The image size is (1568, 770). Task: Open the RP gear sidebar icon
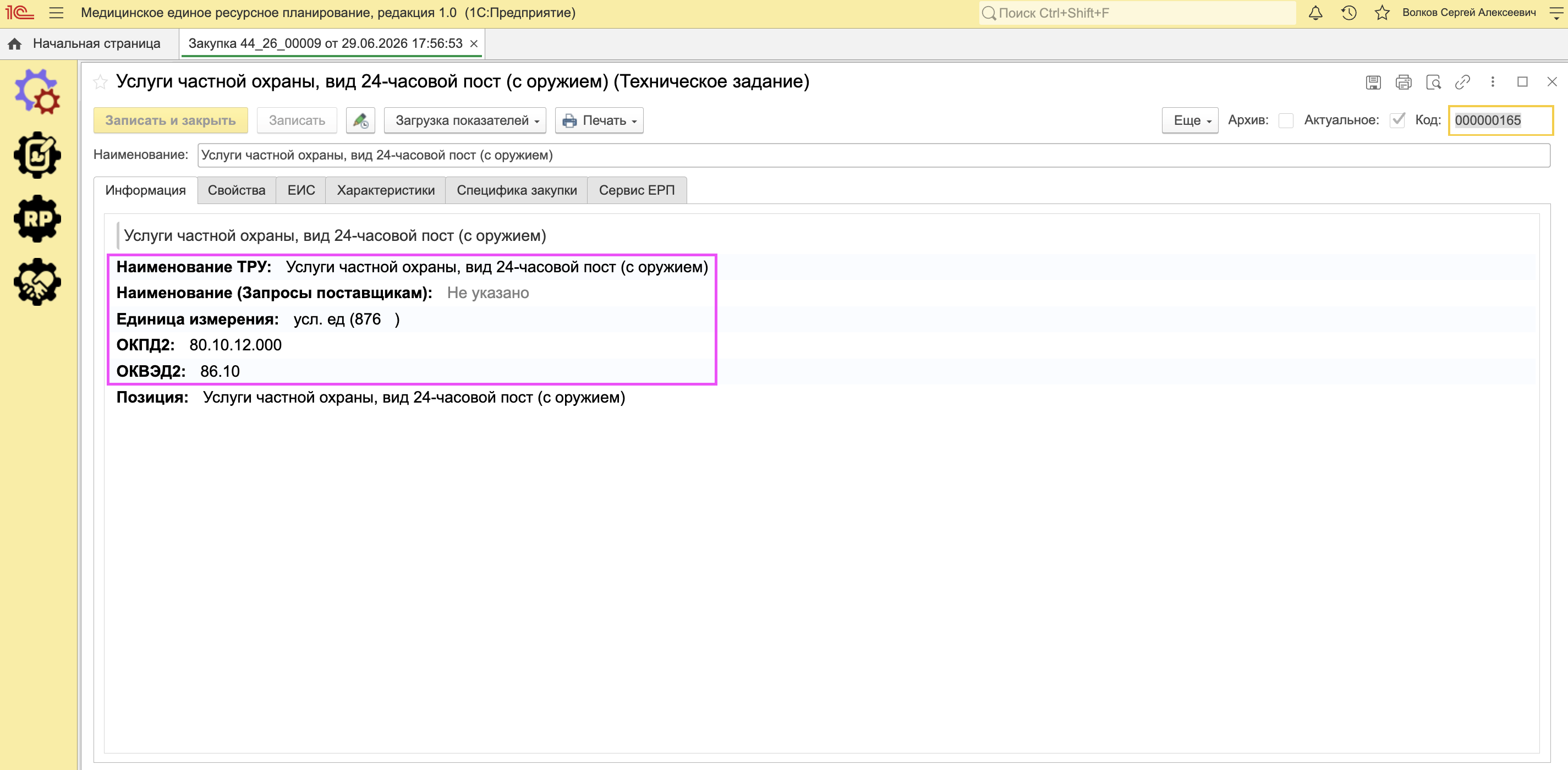(37, 218)
